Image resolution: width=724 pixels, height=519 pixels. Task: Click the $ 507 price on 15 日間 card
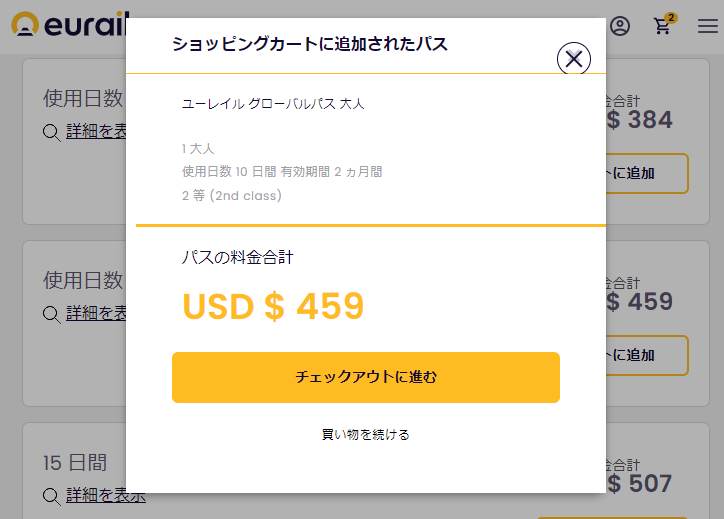639,484
